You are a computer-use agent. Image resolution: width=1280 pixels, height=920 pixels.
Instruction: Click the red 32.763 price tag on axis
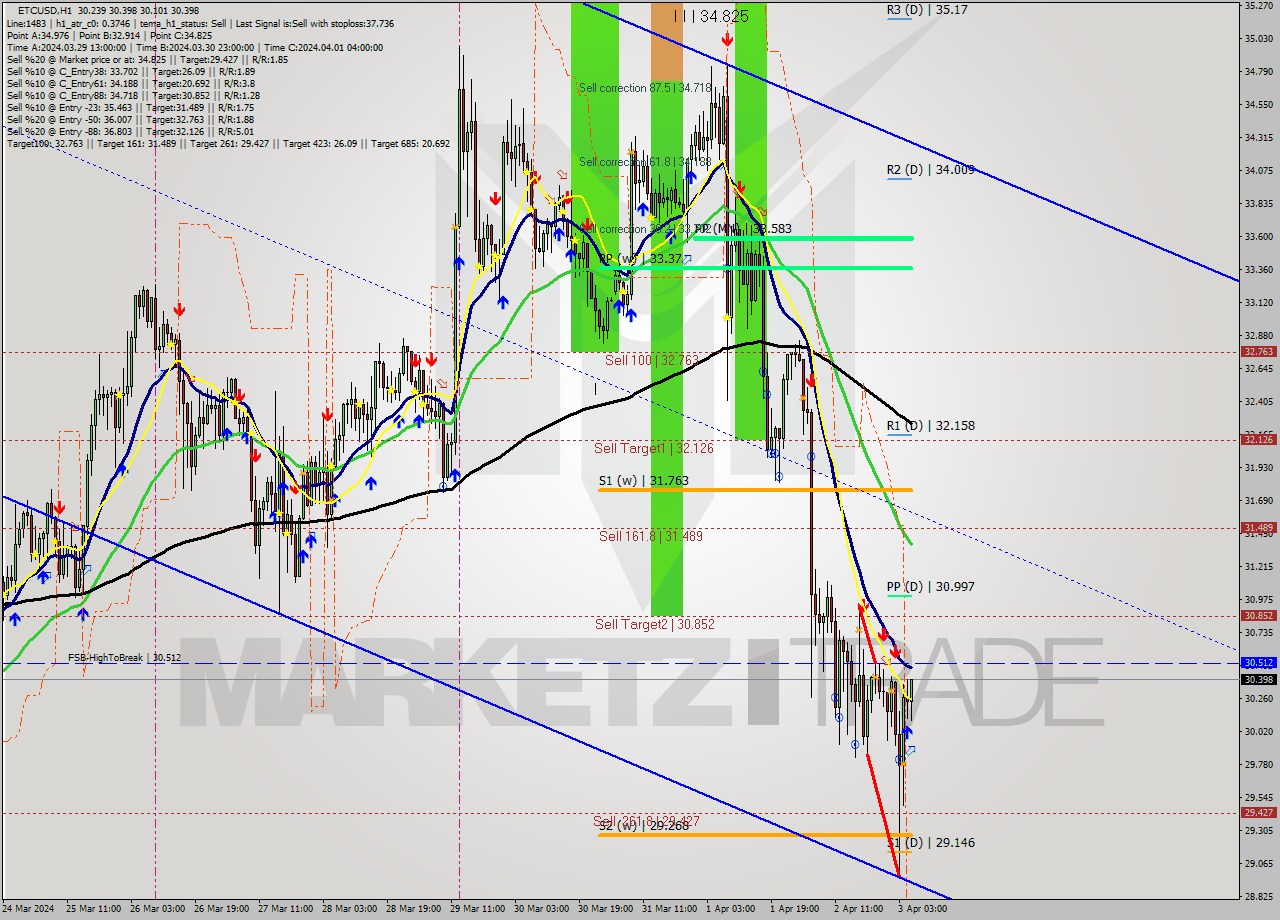coord(1258,352)
